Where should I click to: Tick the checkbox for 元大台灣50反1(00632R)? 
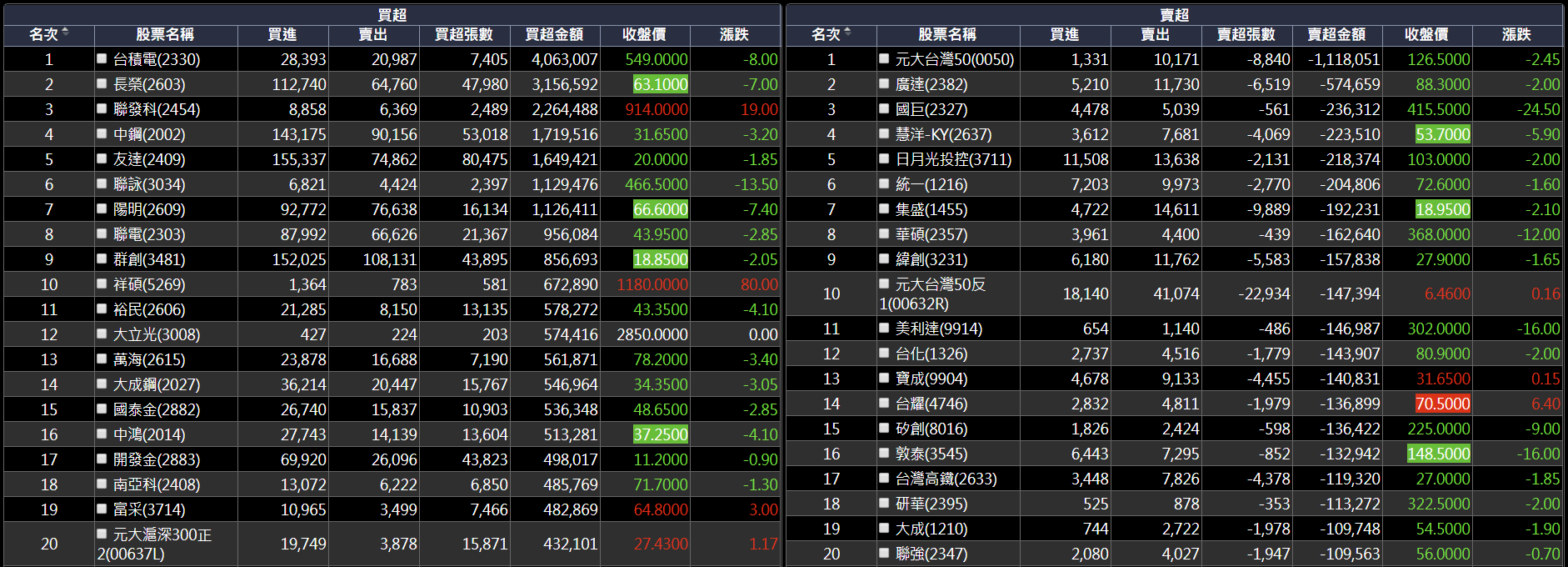point(884,283)
